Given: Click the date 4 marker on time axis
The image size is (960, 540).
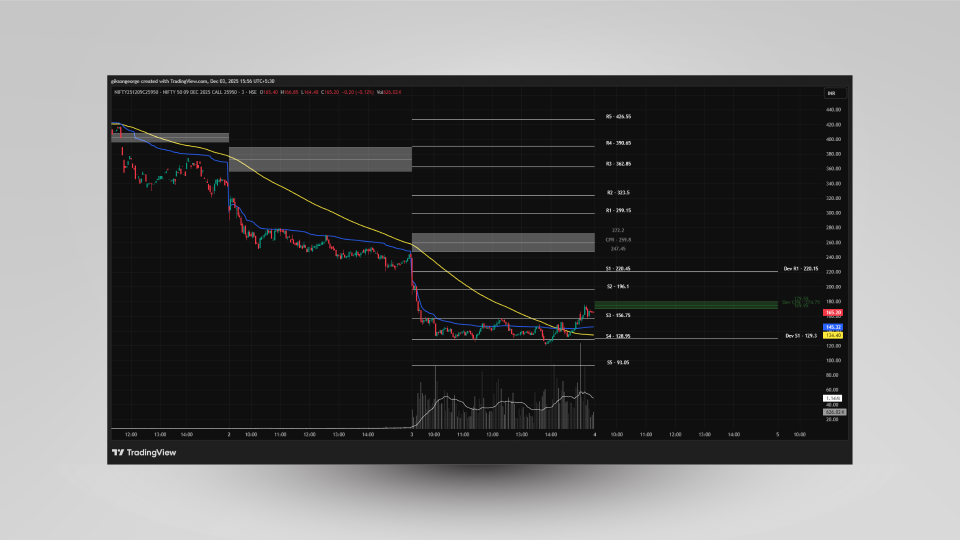Looking at the screenshot, I should point(595,435).
